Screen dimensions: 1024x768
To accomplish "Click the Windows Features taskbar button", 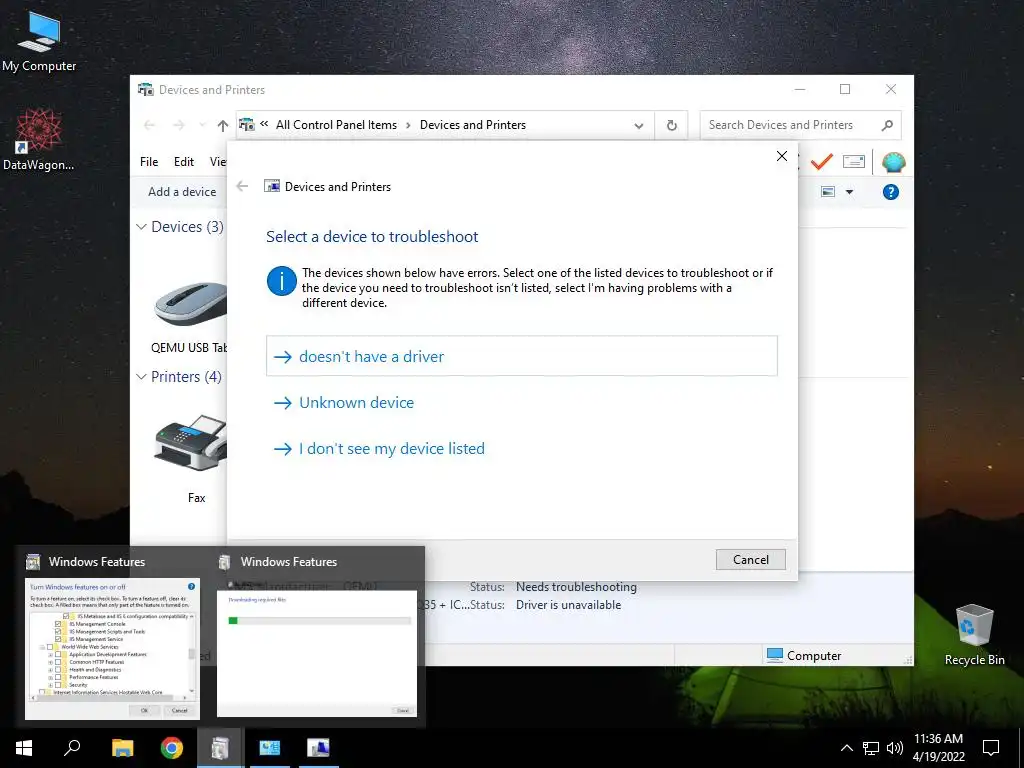I will [x=220, y=748].
